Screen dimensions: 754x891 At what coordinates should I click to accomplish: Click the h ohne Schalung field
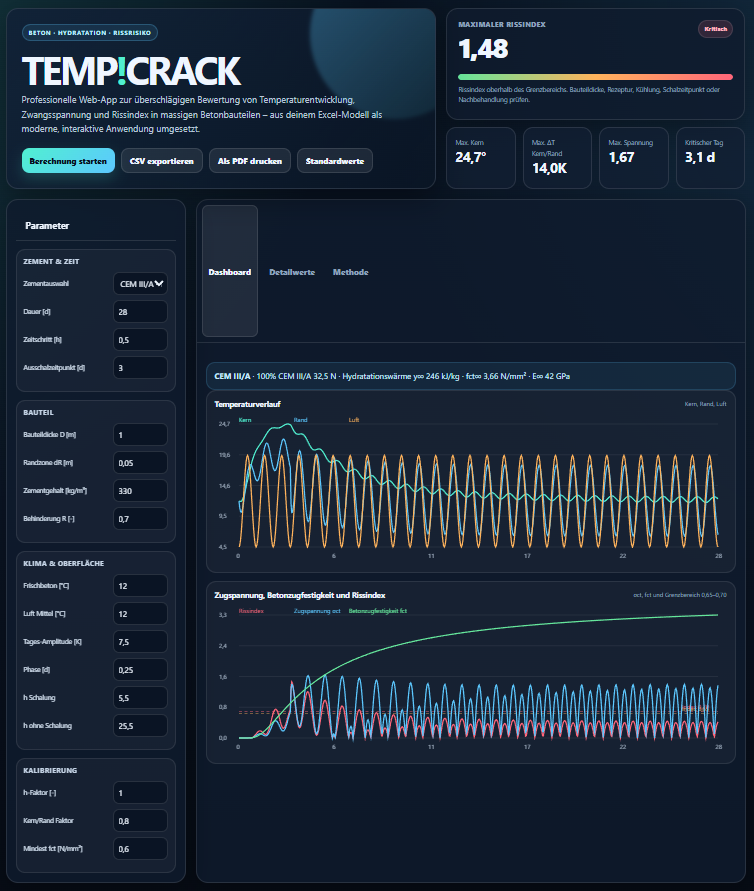140,726
